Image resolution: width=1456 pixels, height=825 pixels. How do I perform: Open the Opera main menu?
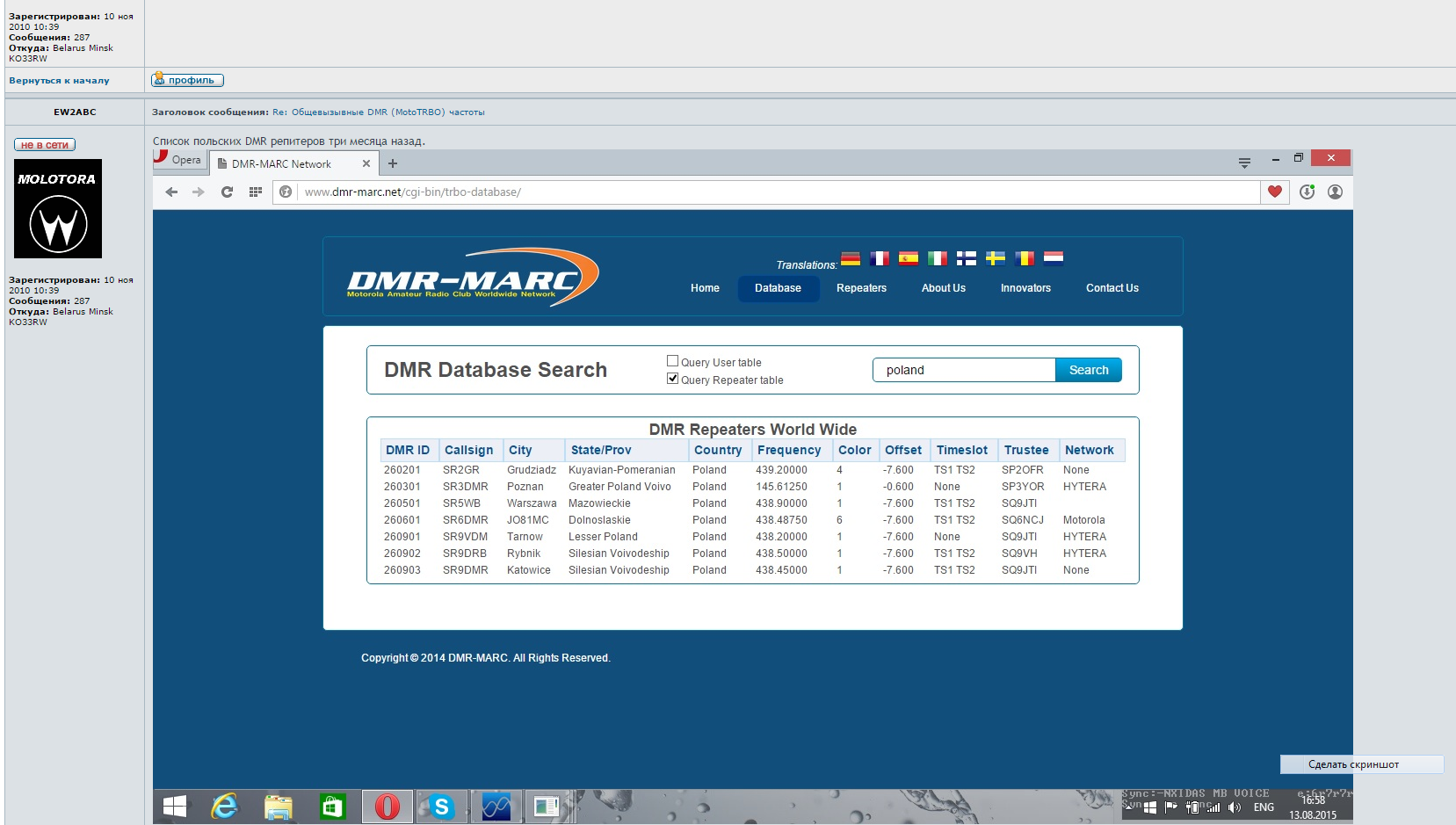179,159
